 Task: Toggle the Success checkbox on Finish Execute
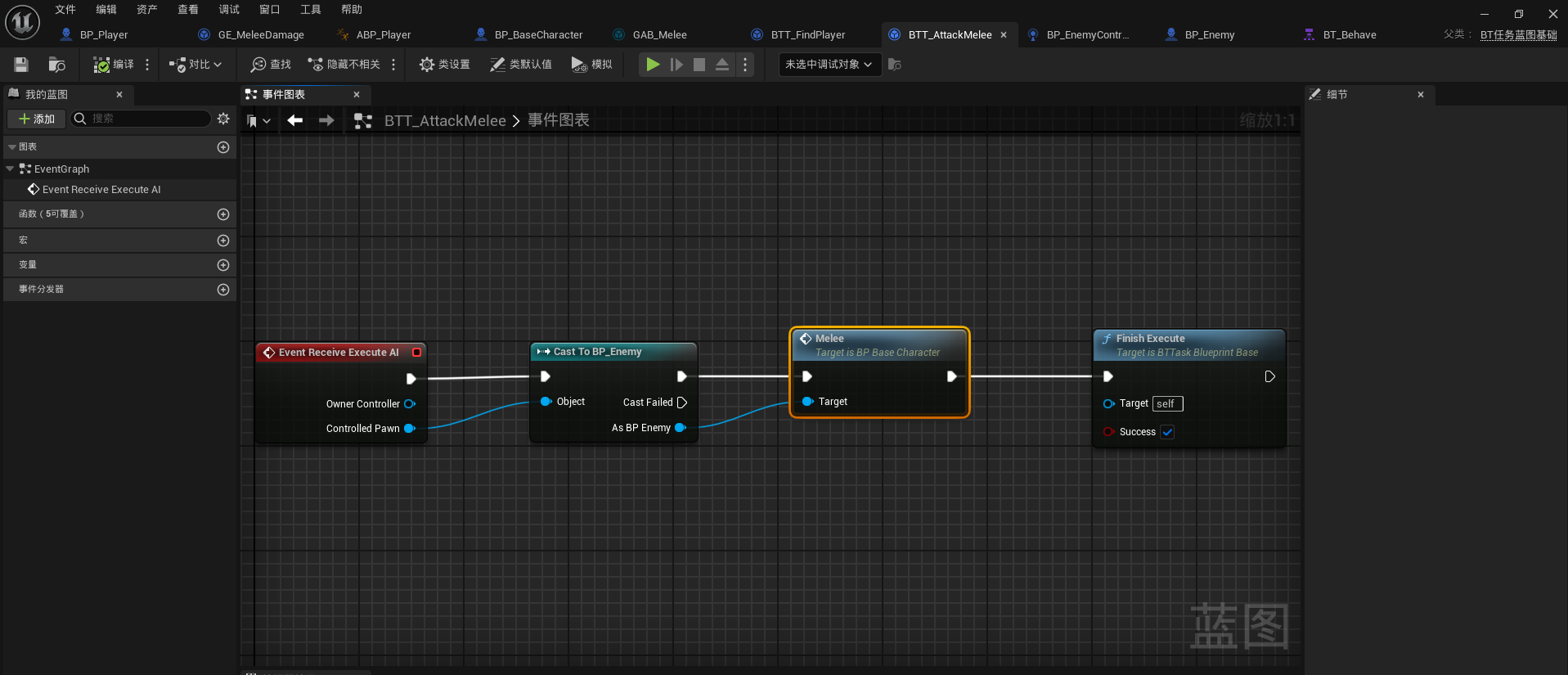1167,432
